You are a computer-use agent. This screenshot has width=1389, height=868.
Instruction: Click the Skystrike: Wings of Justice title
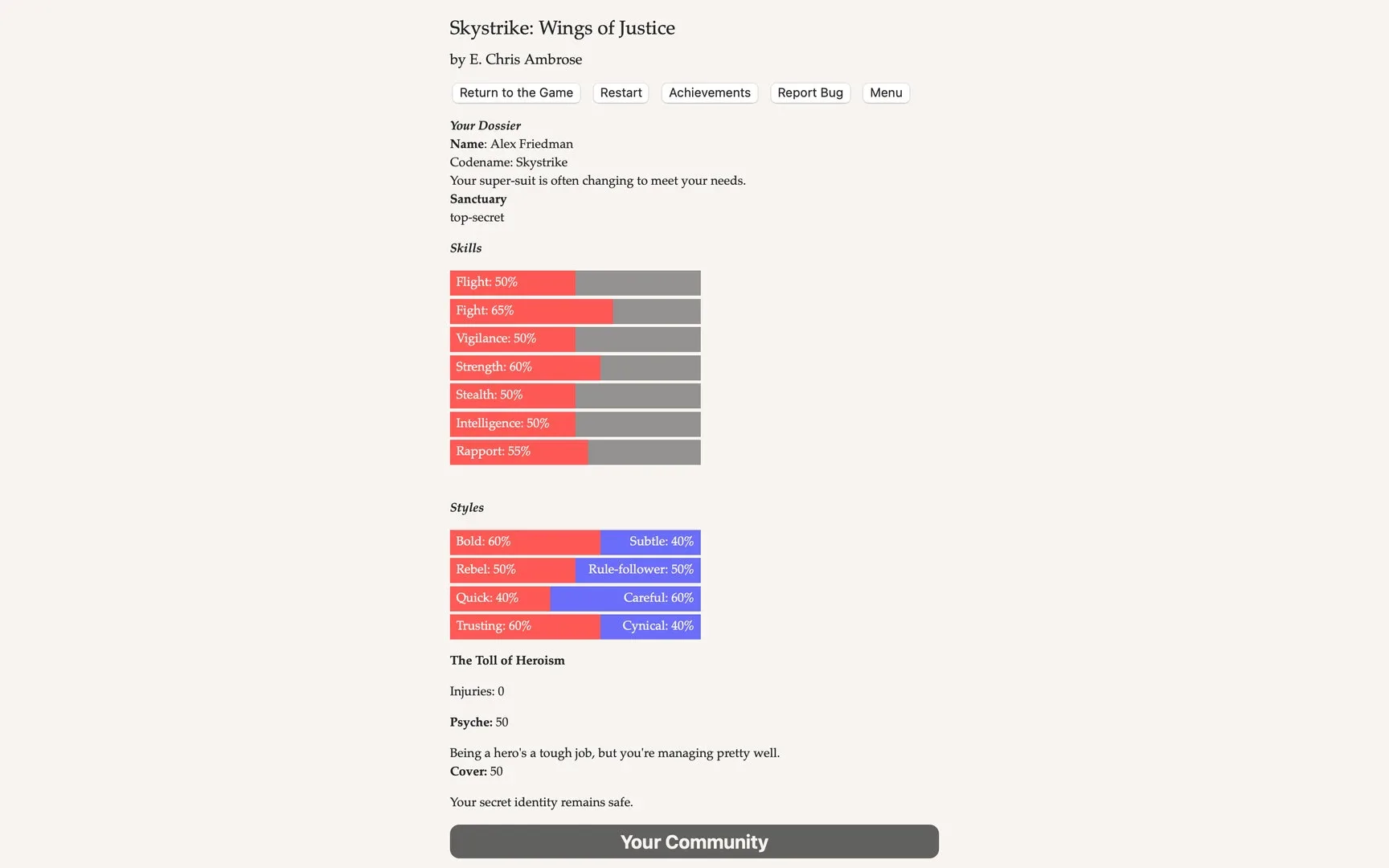(x=562, y=28)
